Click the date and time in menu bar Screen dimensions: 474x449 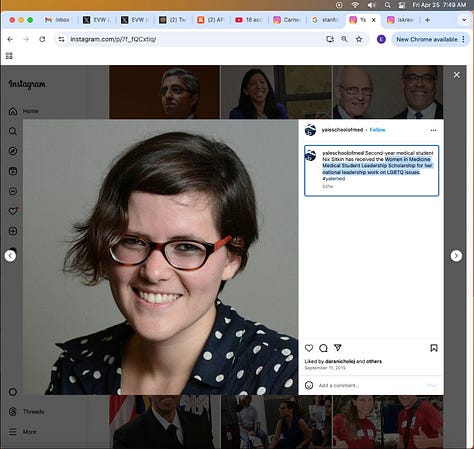[439, 5]
